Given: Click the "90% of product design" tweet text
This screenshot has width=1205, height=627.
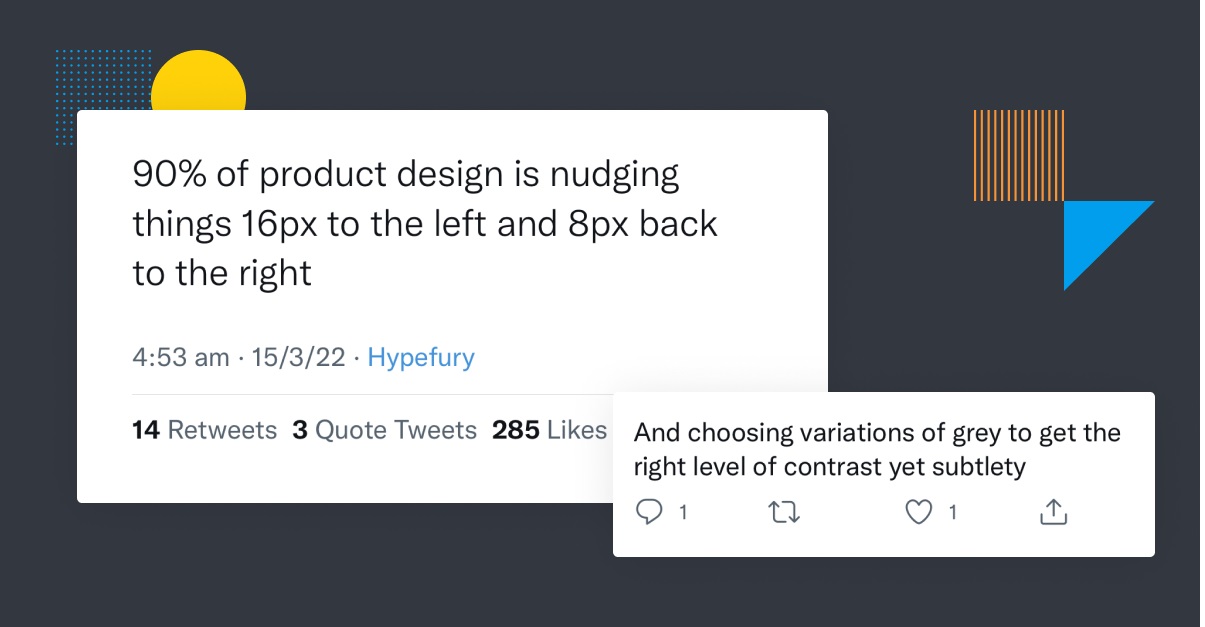Looking at the screenshot, I should [x=405, y=175].
